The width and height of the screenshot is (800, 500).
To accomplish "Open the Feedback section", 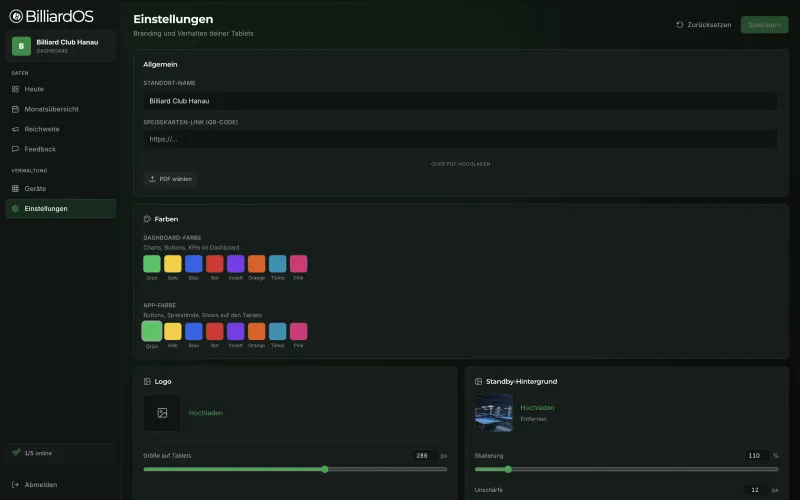I will (61, 149).
